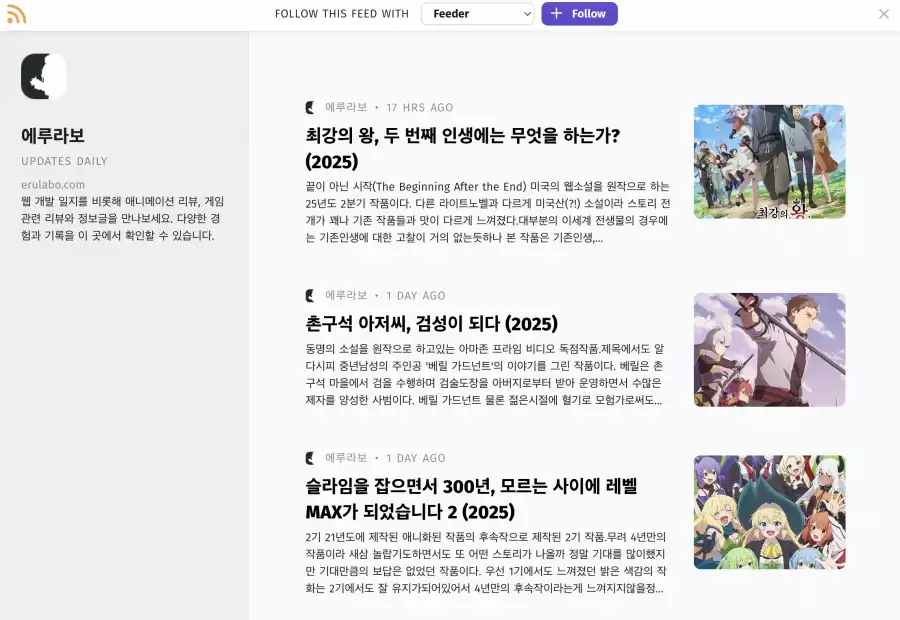This screenshot has height=620, width=900.
Task: Click 에루라보 source name on 17 hrs post
Action: 346,107
